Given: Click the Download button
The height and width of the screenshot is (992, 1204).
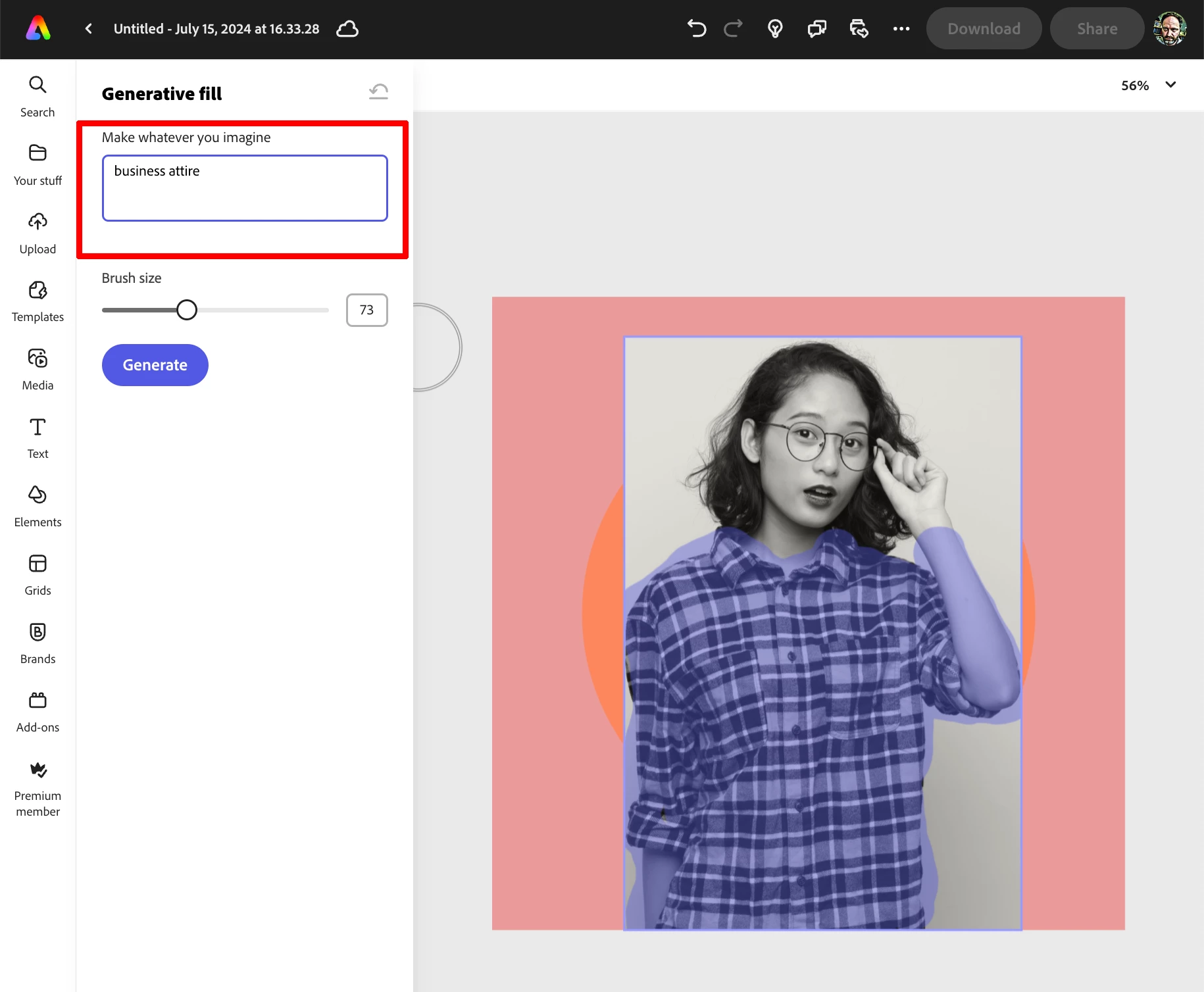Looking at the screenshot, I should click(x=984, y=28).
